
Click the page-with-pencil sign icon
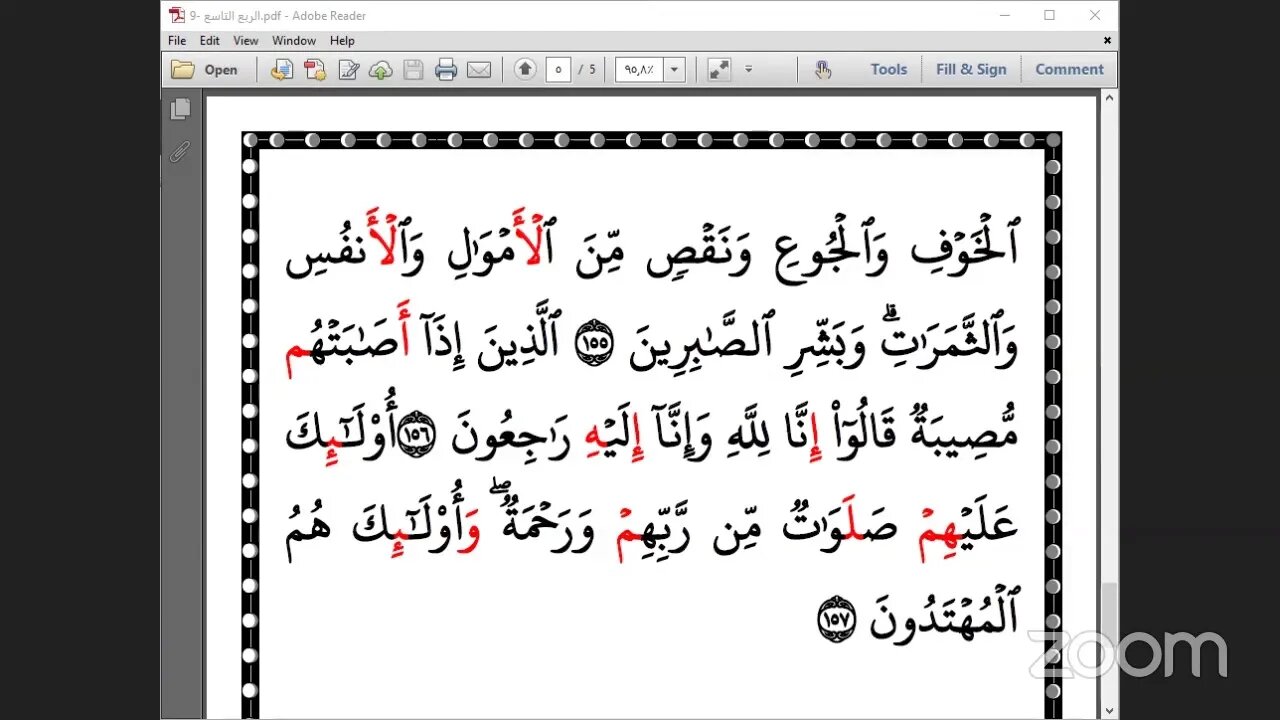click(x=348, y=69)
